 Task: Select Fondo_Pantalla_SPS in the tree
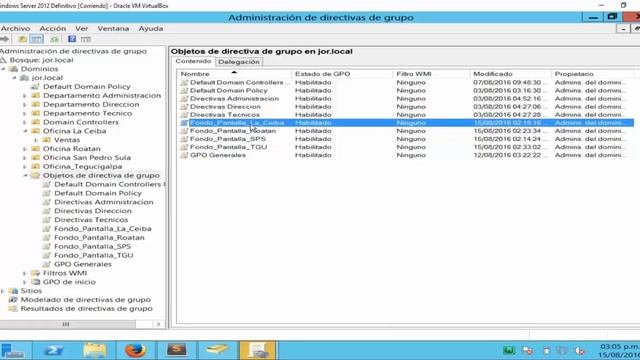pos(93,247)
